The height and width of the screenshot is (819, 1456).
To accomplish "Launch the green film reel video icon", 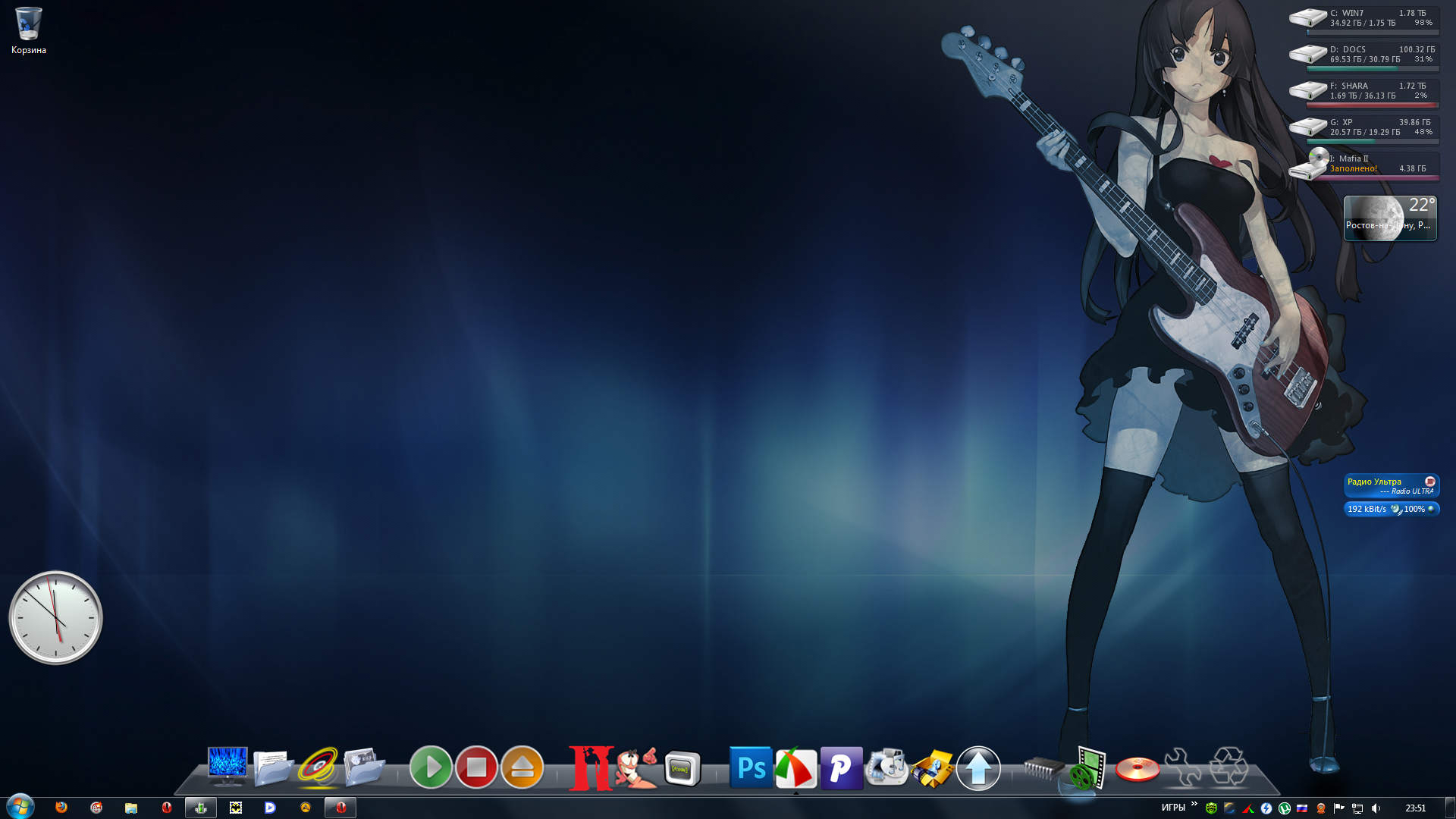I will tap(1089, 767).
